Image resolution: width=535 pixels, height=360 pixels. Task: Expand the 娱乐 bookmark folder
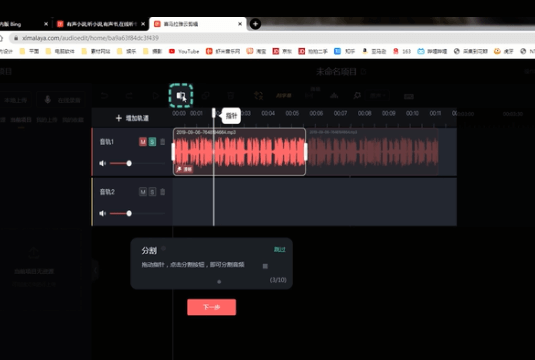[127, 51]
